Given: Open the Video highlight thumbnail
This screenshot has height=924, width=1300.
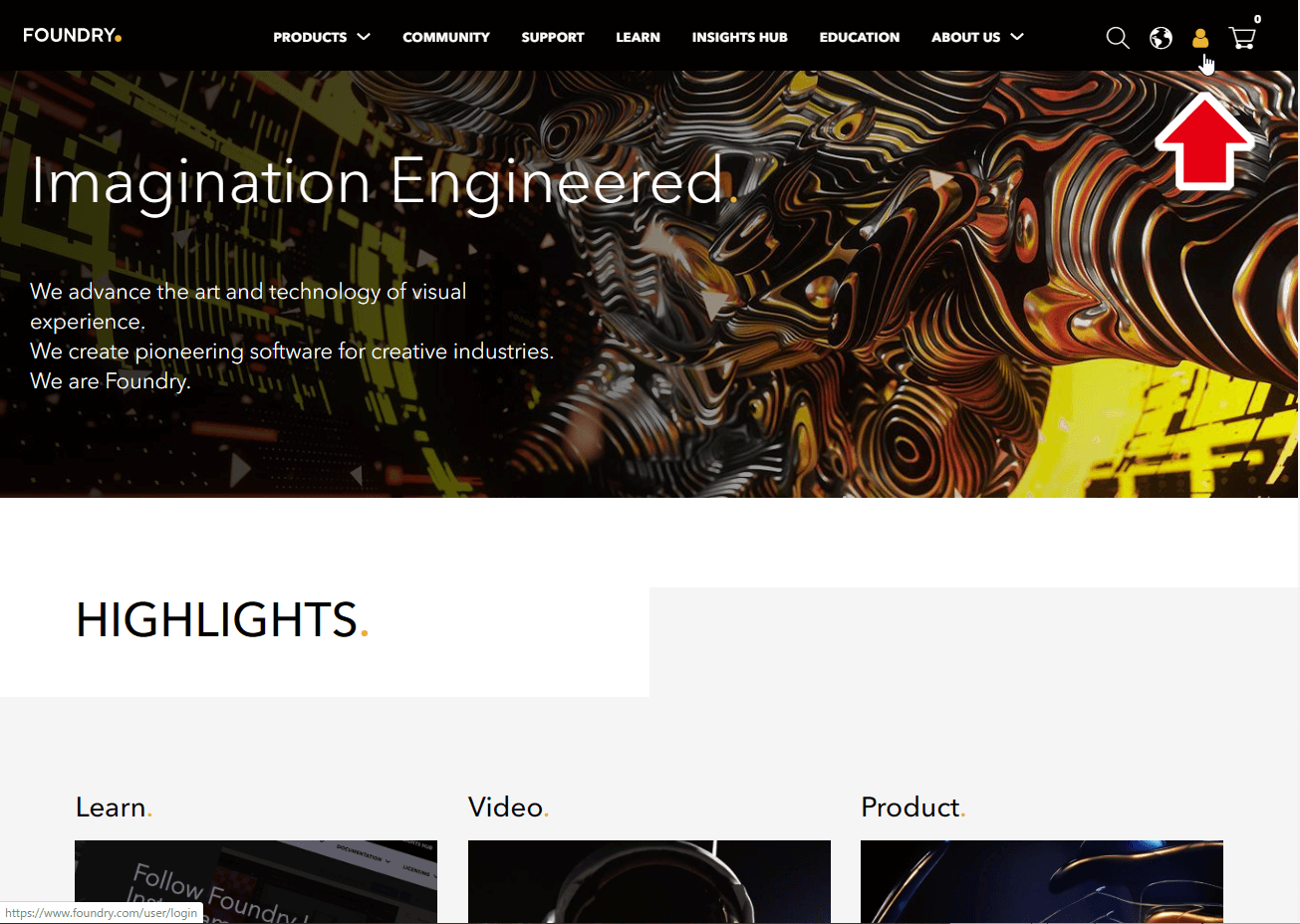Looking at the screenshot, I should 650,882.
